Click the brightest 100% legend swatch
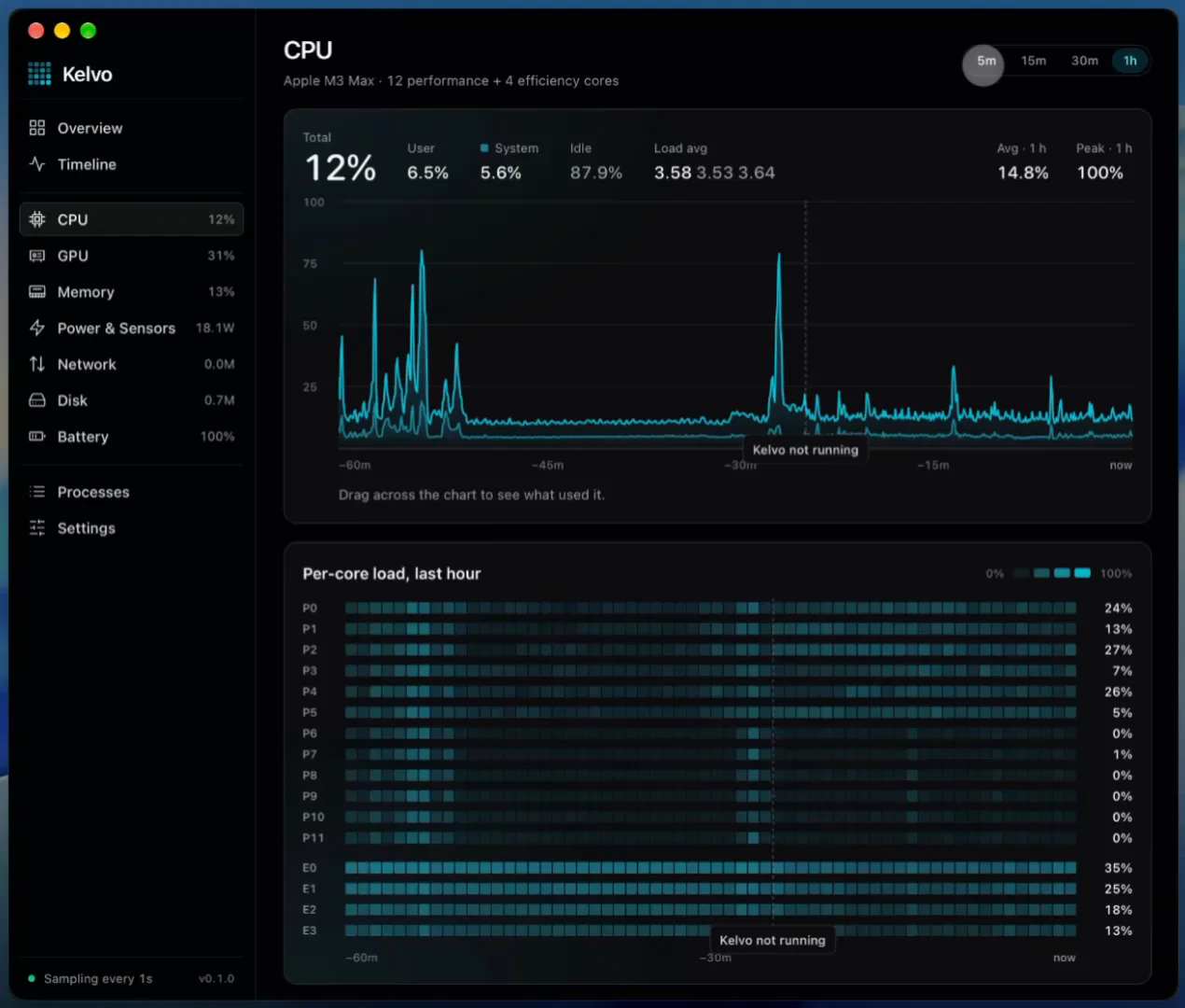This screenshot has width=1185, height=1008. [1082, 573]
